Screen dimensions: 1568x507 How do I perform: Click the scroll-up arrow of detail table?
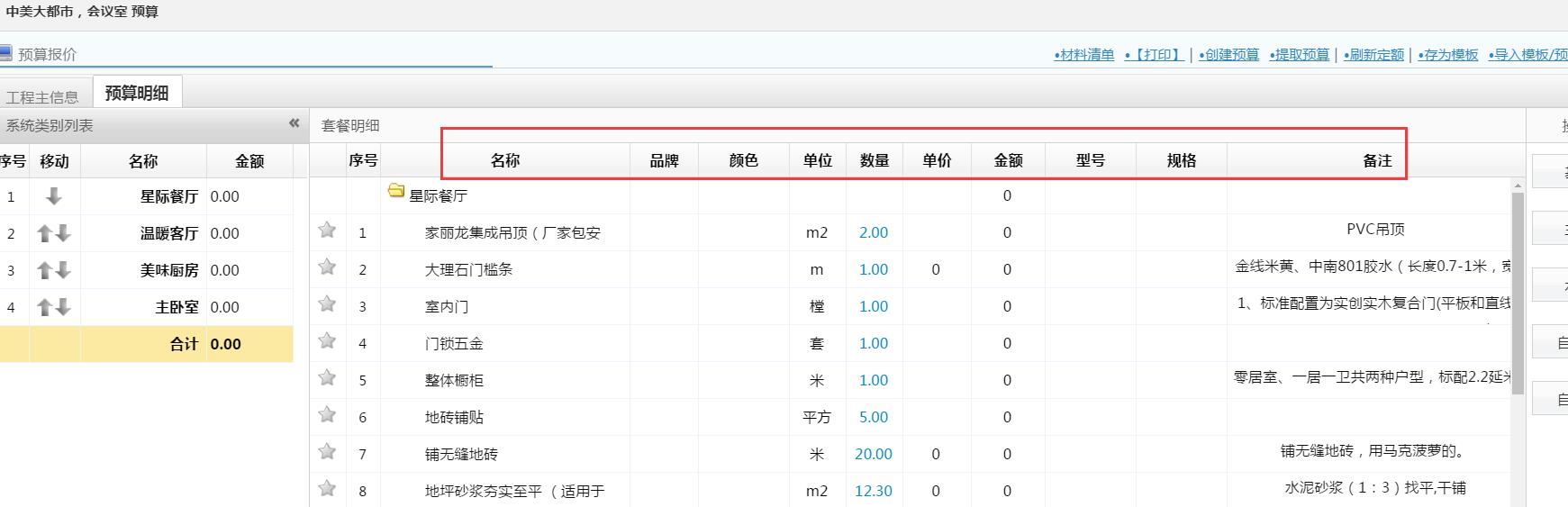[1518, 186]
